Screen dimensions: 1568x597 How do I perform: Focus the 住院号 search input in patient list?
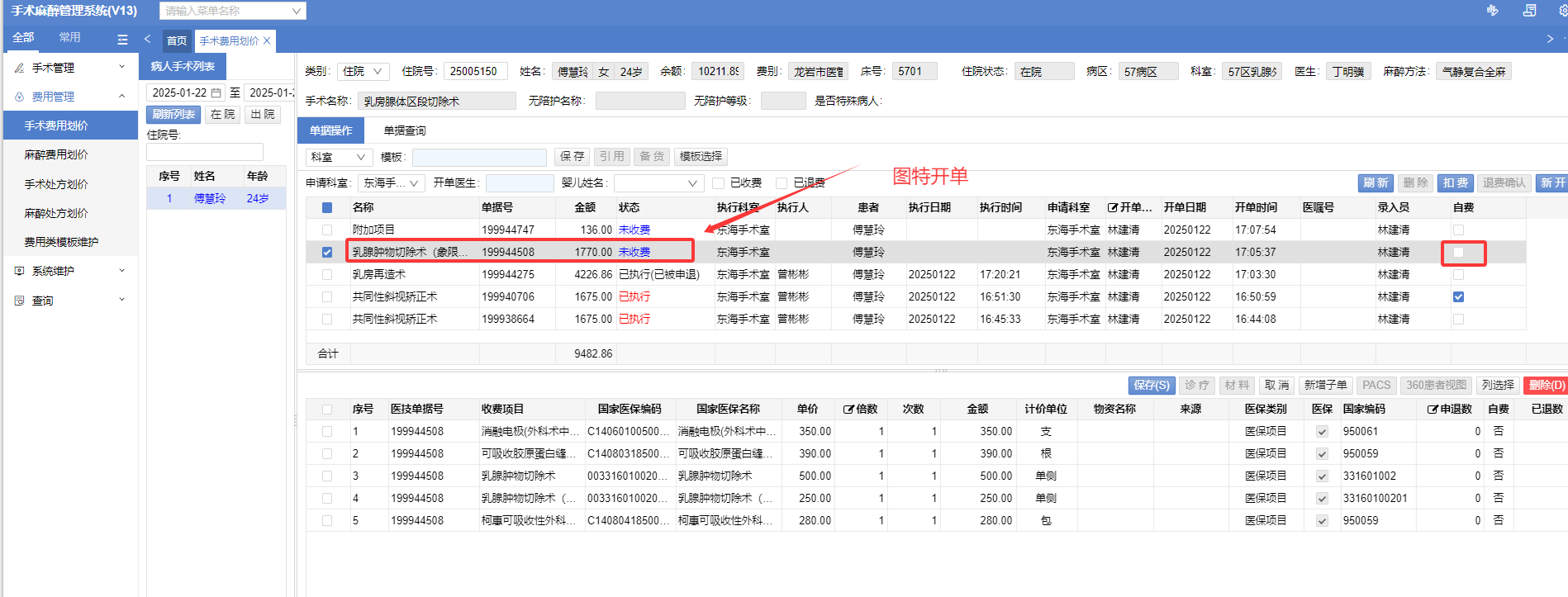pyautogui.click(x=205, y=153)
